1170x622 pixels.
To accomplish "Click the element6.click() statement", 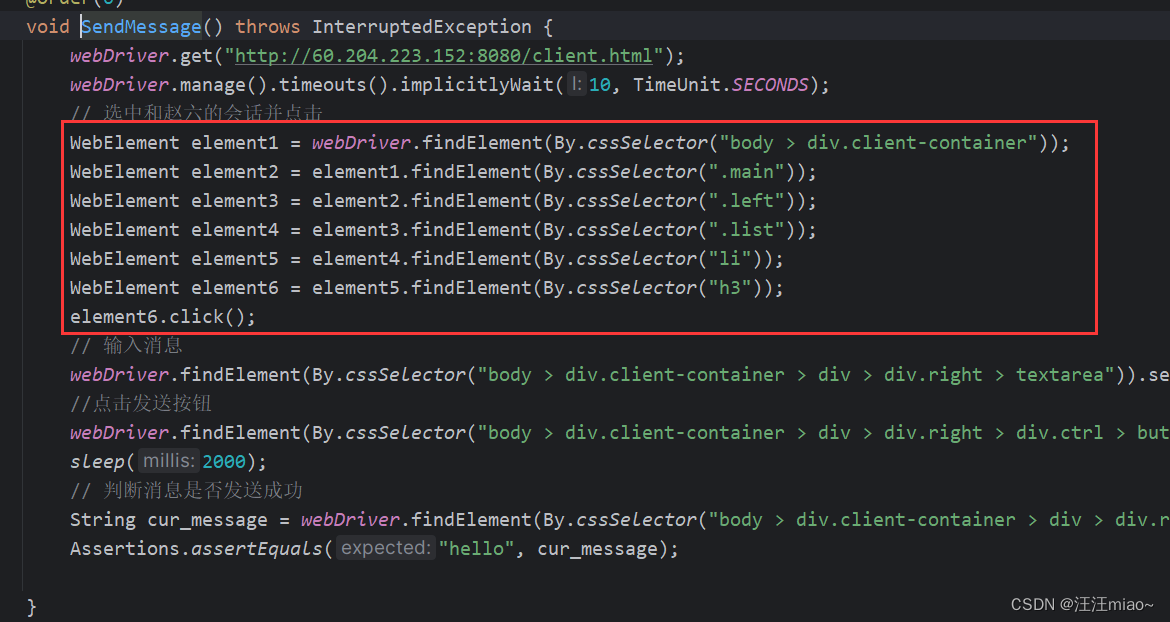I will (163, 317).
